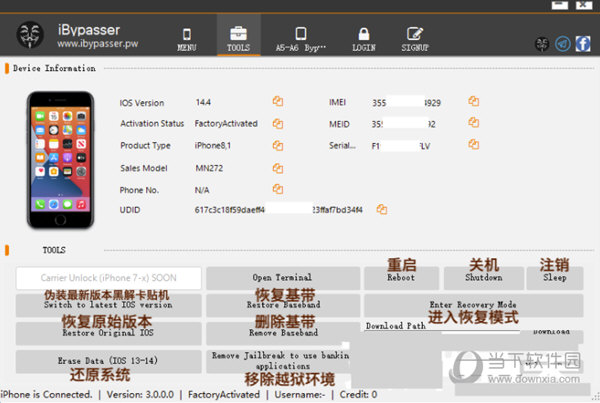Viewport: 600px width, 403px height.
Task: Click Open Terminal button
Action: tap(283, 278)
